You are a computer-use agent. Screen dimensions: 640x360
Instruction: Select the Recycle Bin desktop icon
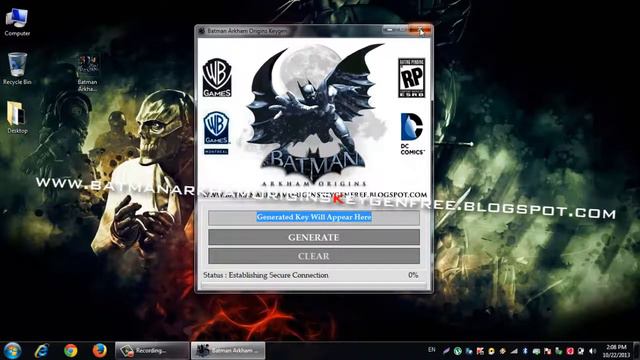point(17,69)
